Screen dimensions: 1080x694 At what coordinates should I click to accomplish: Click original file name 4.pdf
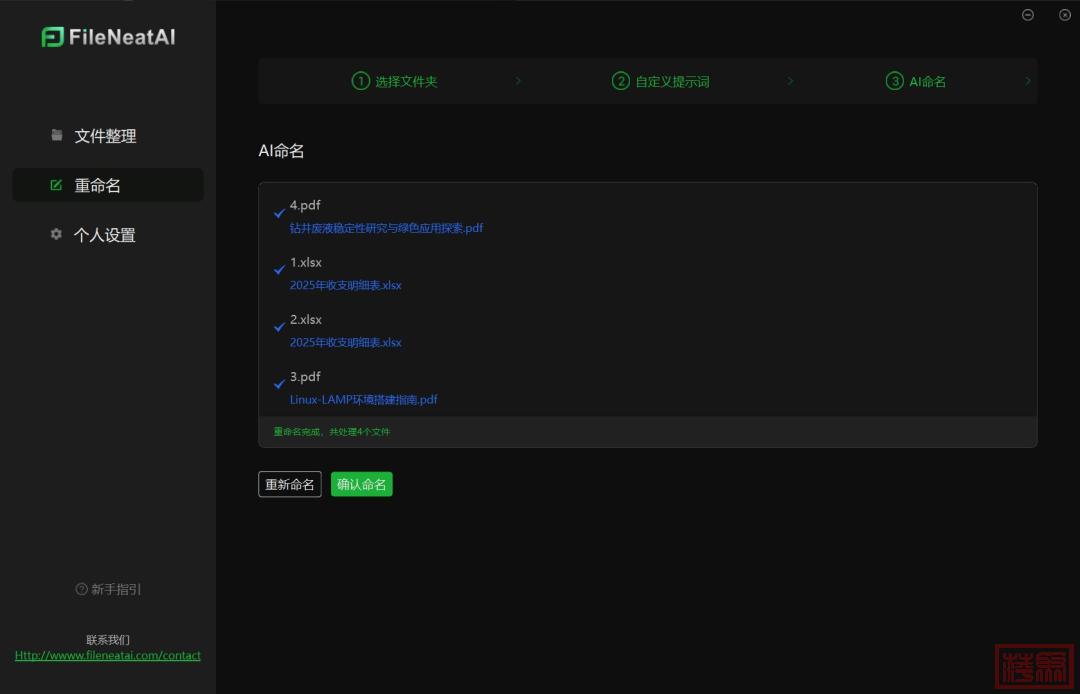coord(305,205)
